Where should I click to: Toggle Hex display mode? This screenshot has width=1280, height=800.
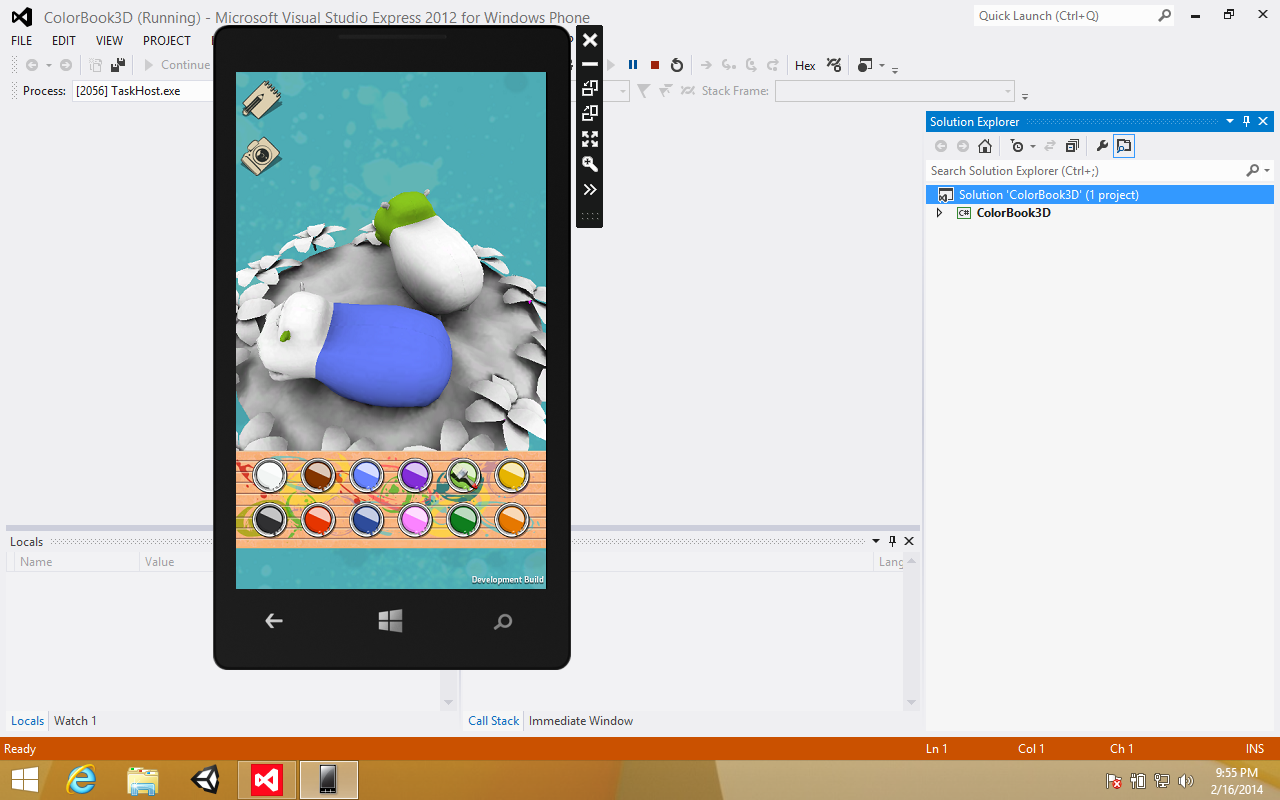click(x=805, y=65)
